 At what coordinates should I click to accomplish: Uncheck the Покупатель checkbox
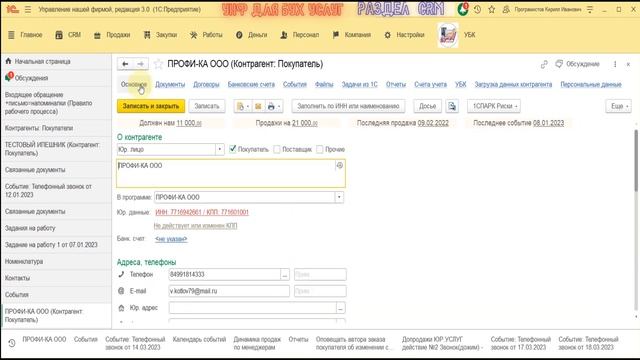pos(233,149)
